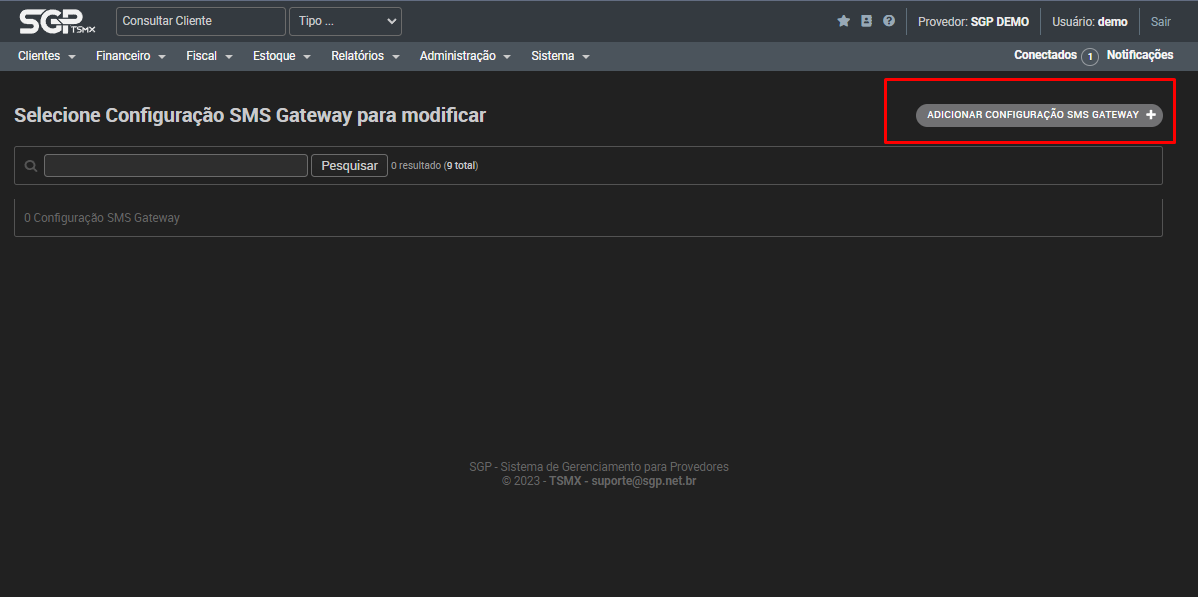Open the Relatórios menu
Image resolution: width=1198 pixels, height=597 pixels.
(x=365, y=56)
